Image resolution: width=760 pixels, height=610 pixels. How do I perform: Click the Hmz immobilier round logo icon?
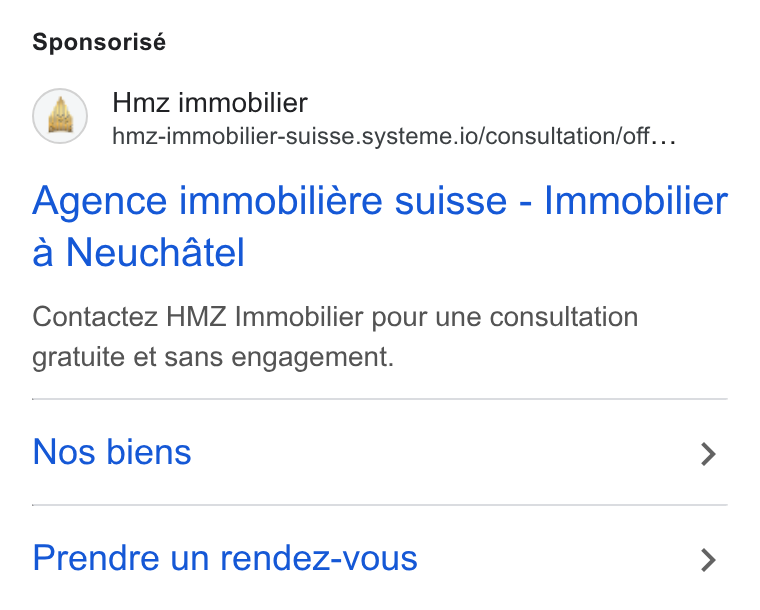coord(60,116)
